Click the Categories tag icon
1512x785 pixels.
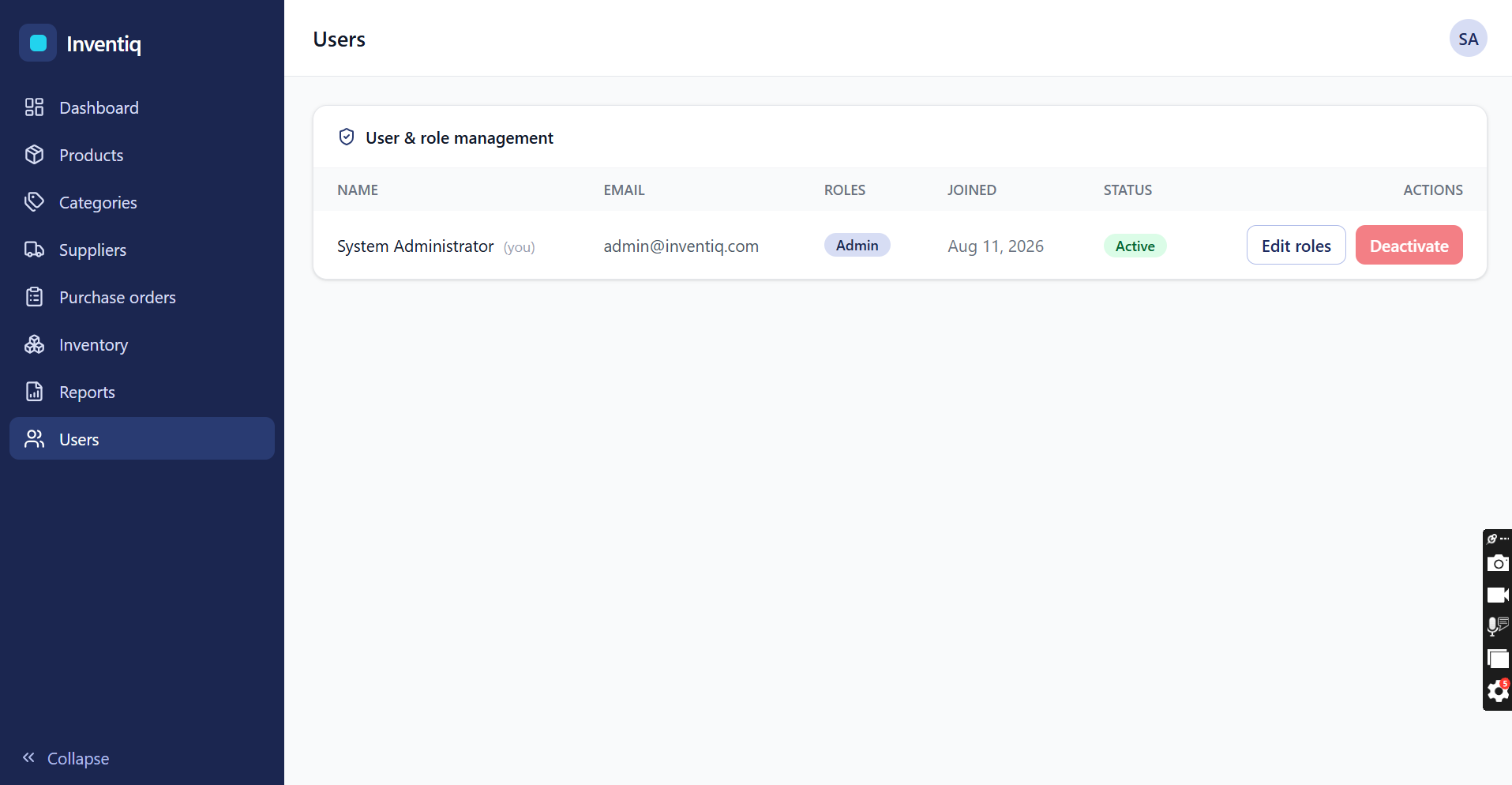click(x=34, y=202)
